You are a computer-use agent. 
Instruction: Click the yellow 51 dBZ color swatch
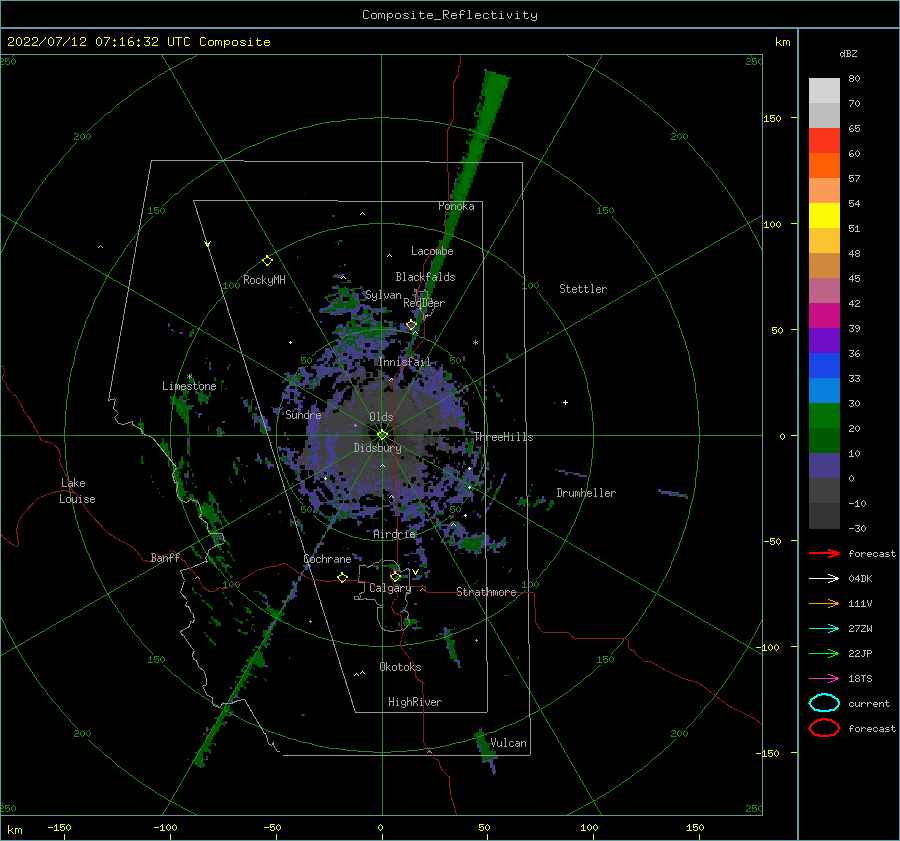pyautogui.click(x=824, y=215)
